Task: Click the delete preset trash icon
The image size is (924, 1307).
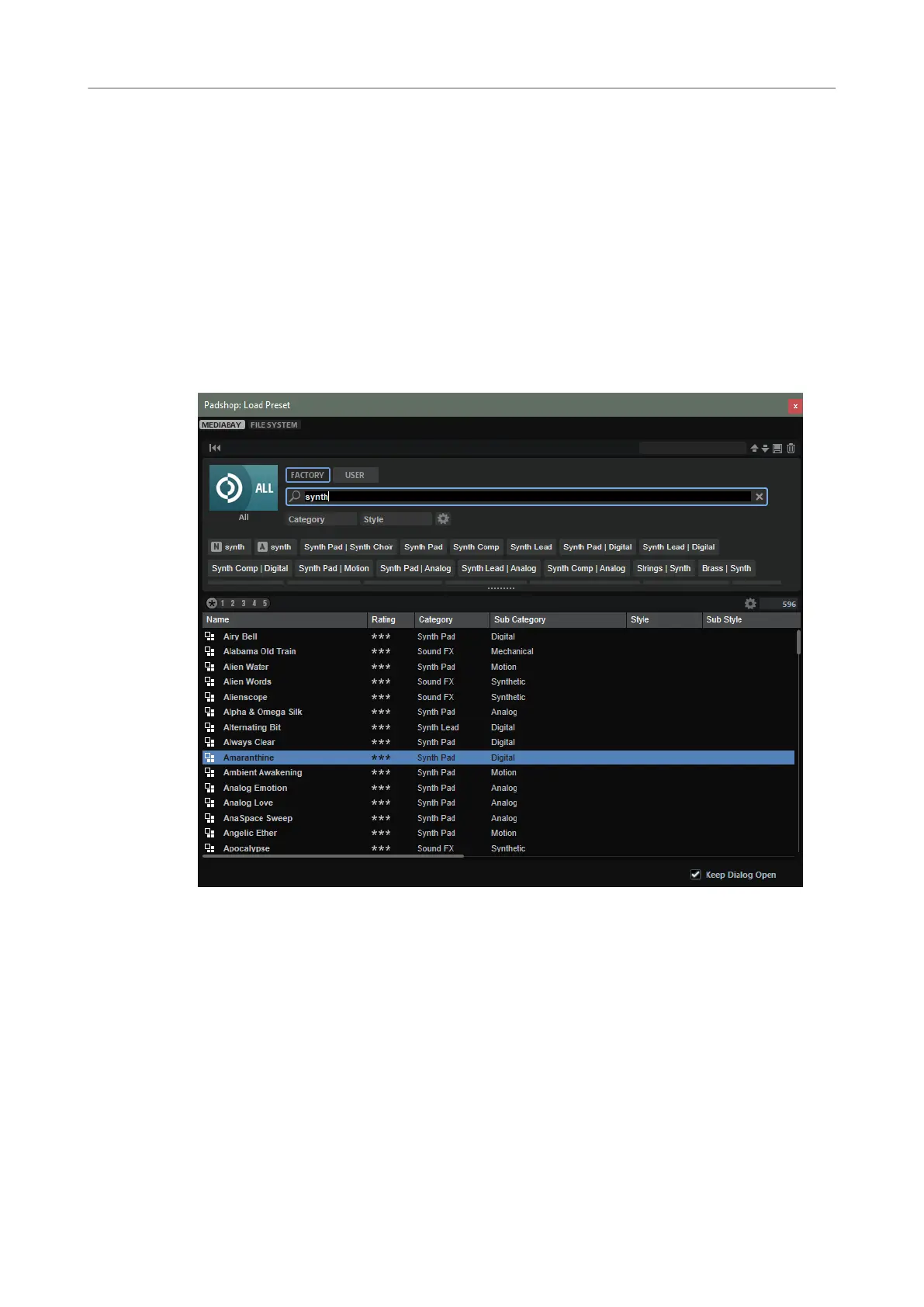Action: [791, 449]
